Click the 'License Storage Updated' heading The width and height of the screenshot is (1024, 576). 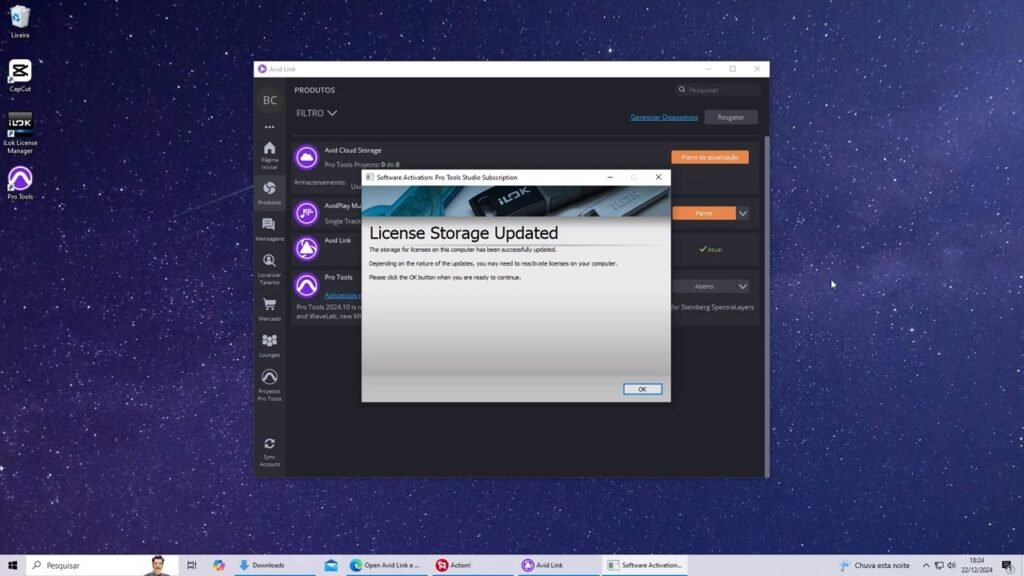[464, 233]
